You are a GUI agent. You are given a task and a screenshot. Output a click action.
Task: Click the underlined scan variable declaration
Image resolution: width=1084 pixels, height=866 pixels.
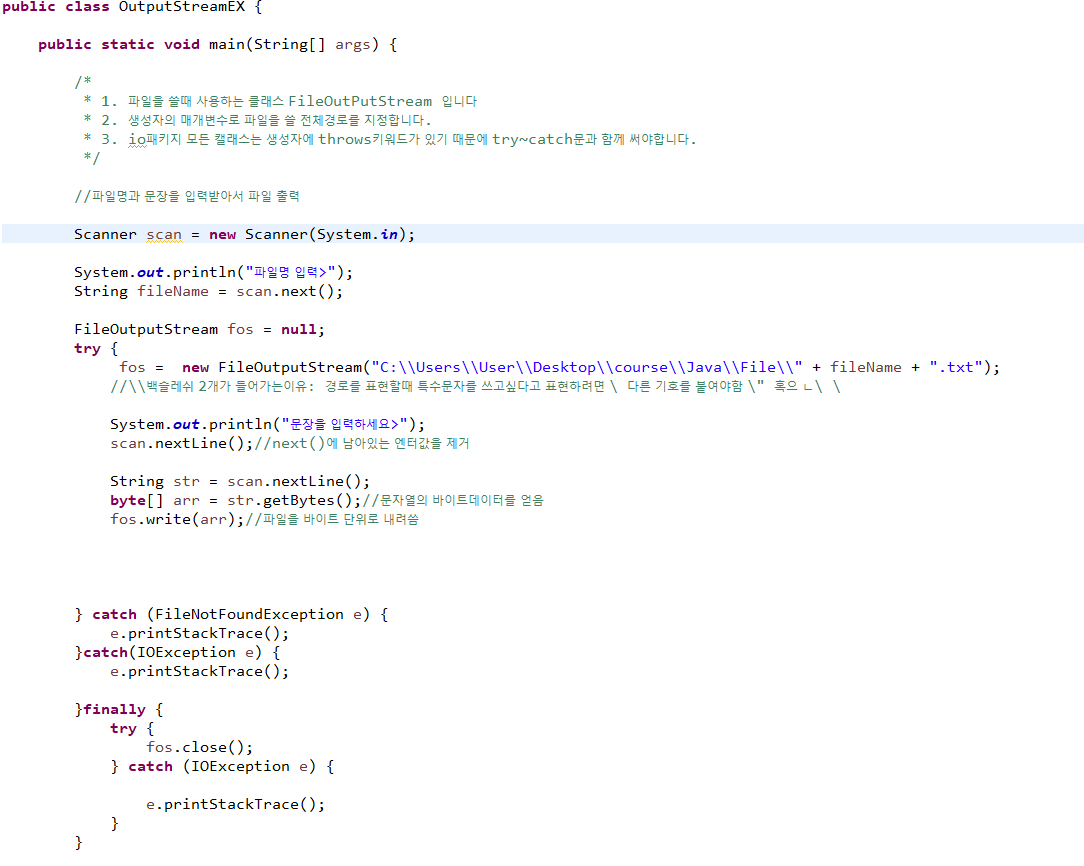[x=164, y=234]
